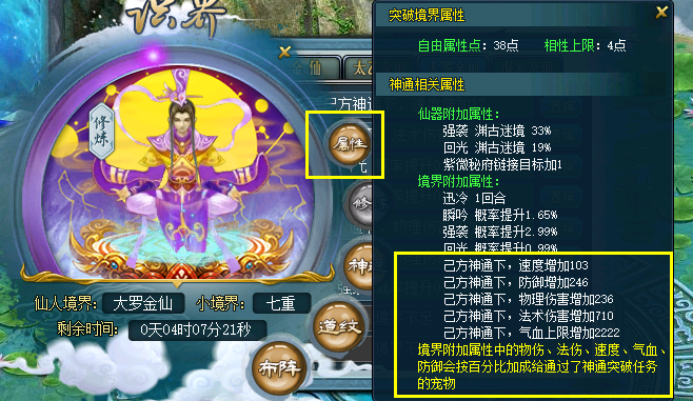This screenshot has width=693, height=401.
Task: Switch to the 太乙 tab
Action: (x=359, y=69)
